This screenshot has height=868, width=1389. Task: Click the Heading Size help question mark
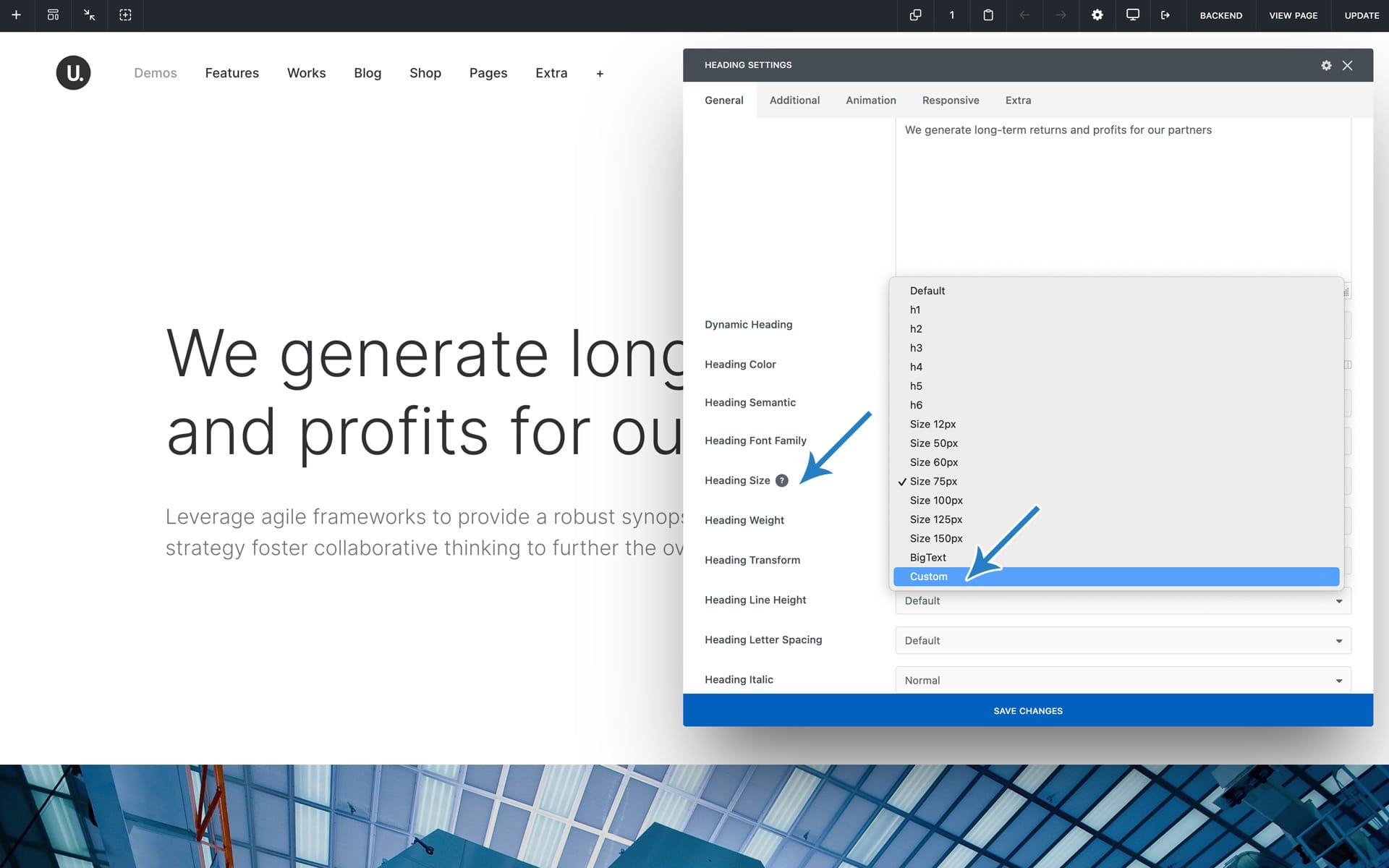781,480
